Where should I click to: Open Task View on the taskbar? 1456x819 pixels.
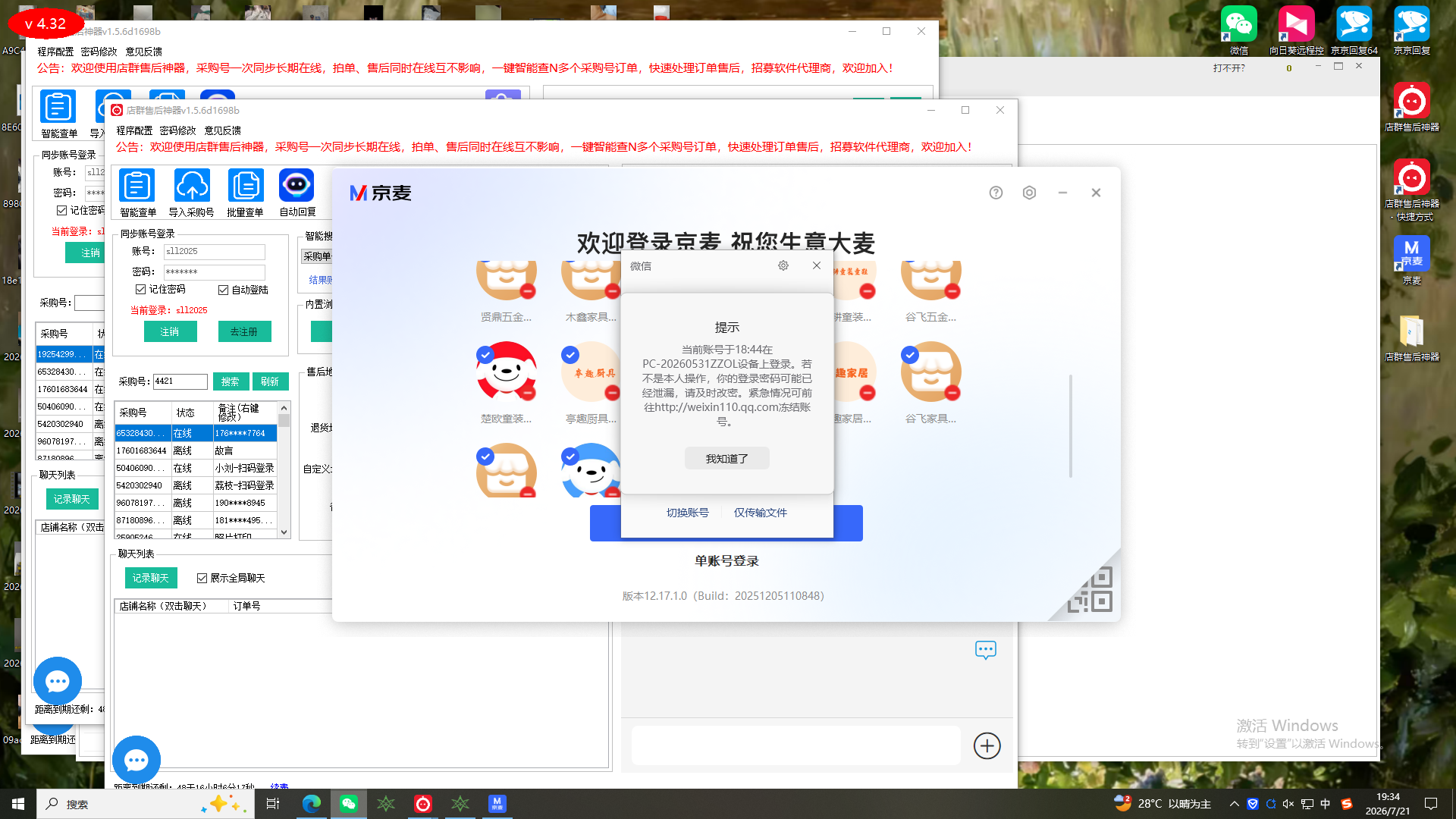[273, 804]
